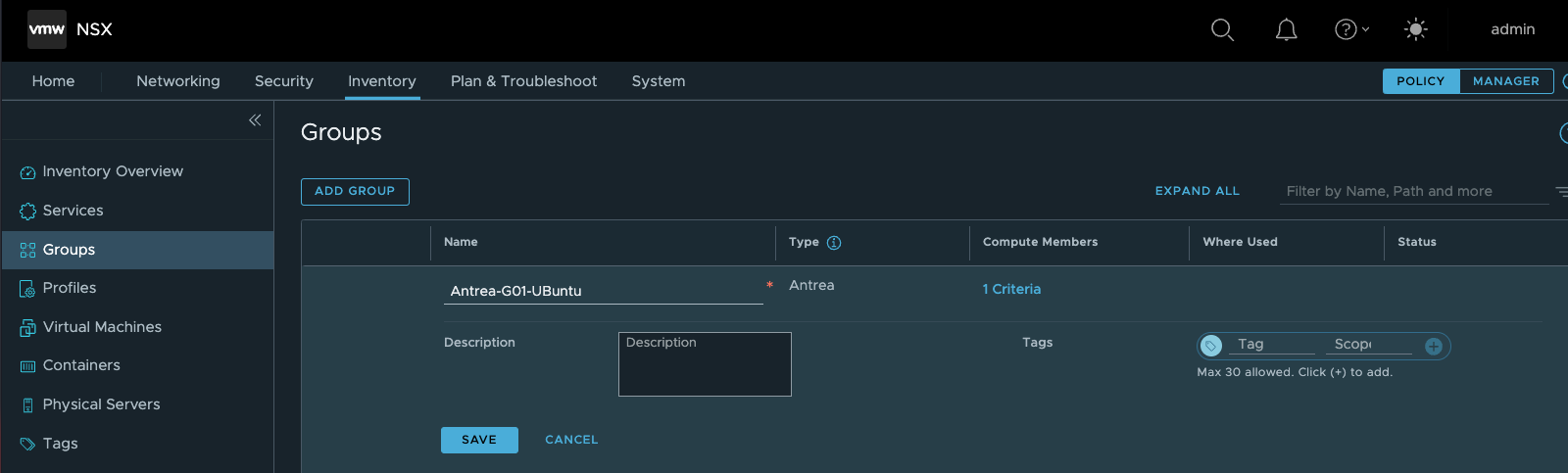Toggle the light/dark theme sun icon
Image resolution: width=1568 pixels, height=473 pixels.
point(1416,29)
